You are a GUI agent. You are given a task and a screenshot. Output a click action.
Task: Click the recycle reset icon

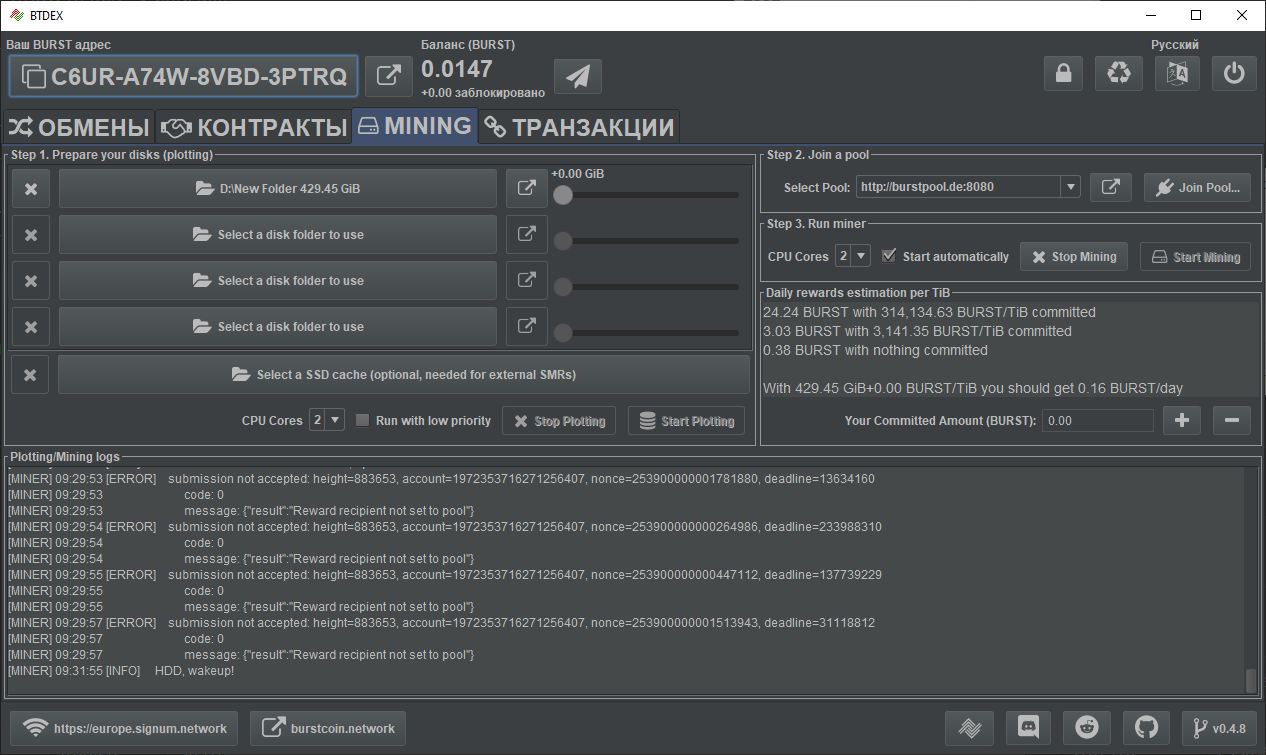[x=1120, y=73]
